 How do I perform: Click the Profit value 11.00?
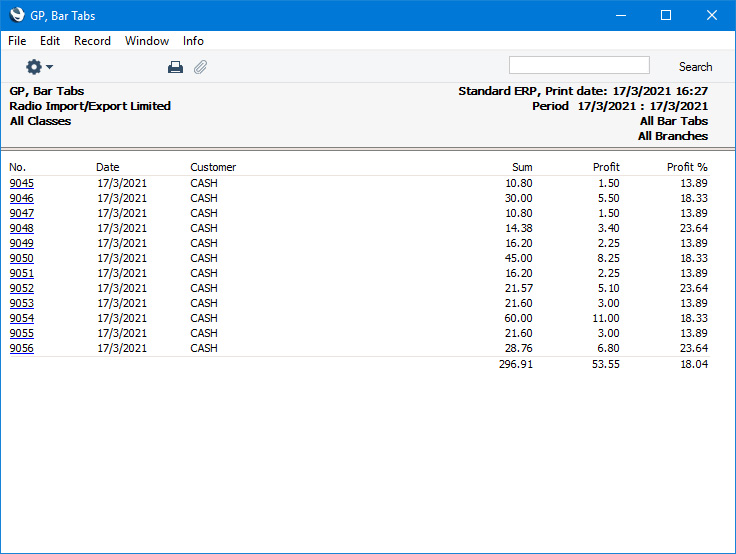[606, 318]
